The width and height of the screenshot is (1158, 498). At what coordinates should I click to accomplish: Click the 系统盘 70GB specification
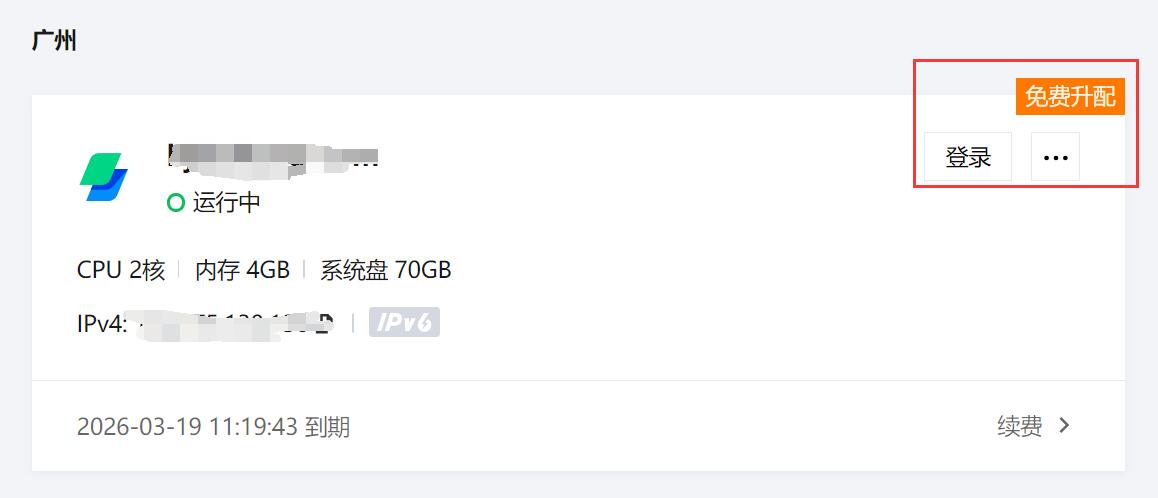(386, 270)
